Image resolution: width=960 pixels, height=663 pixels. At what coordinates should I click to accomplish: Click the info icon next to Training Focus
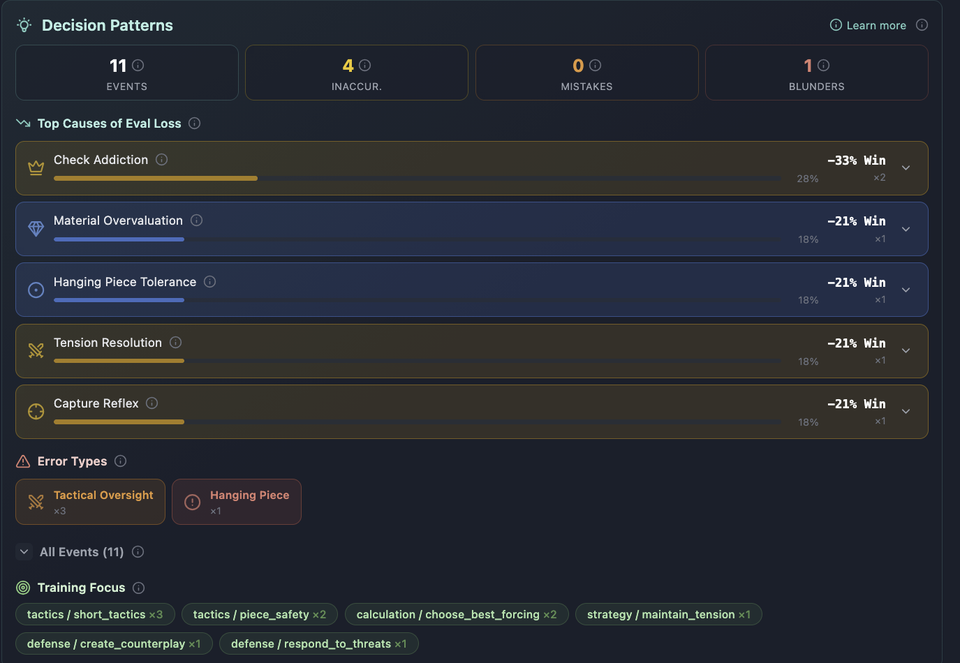pos(139,588)
